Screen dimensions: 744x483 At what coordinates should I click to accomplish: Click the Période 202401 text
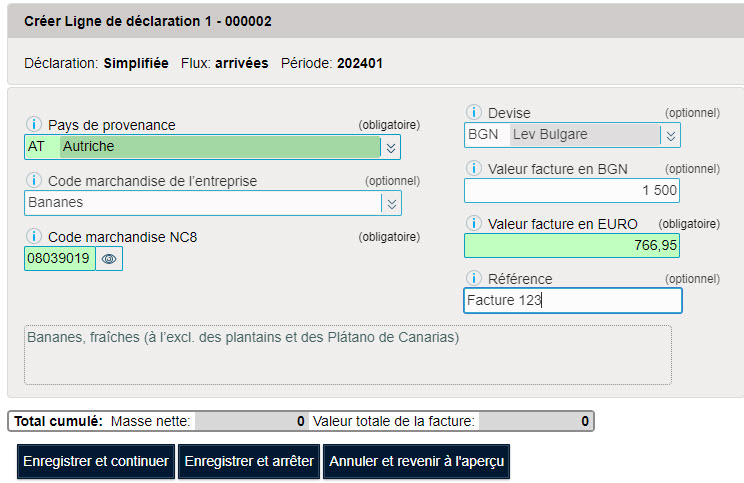pyautogui.click(x=332, y=63)
